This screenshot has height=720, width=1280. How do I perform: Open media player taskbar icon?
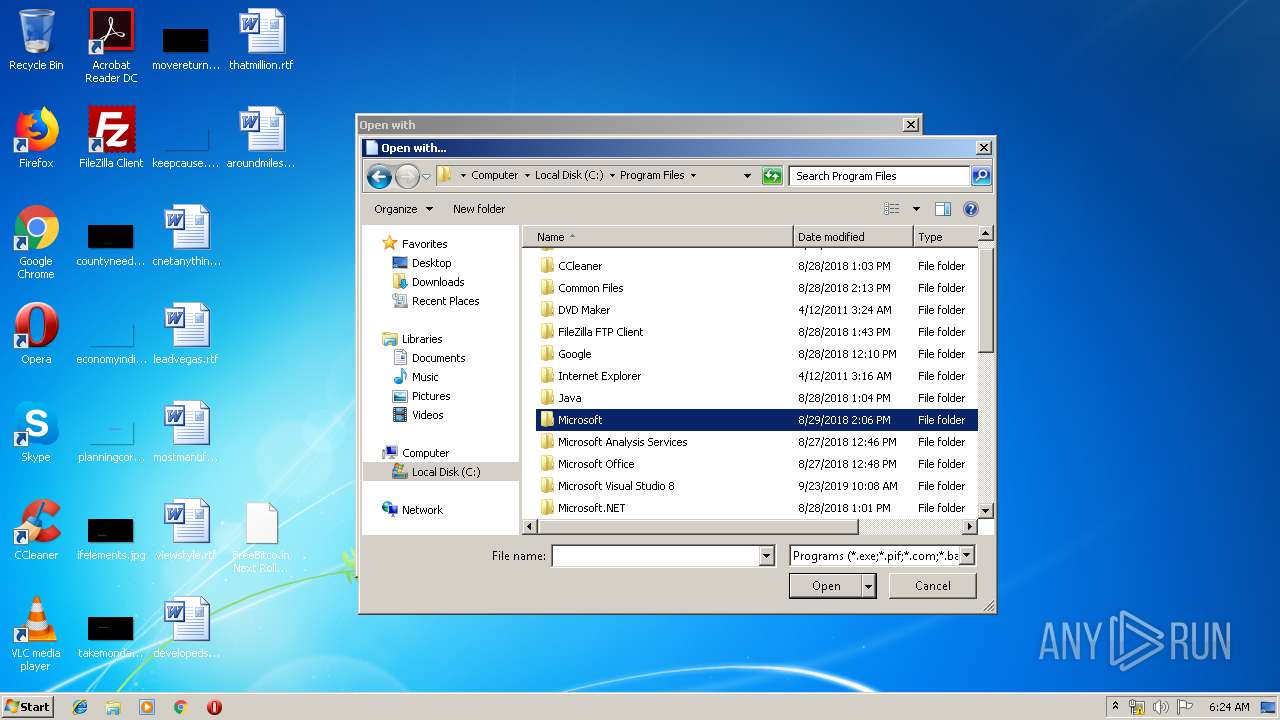pos(147,707)
